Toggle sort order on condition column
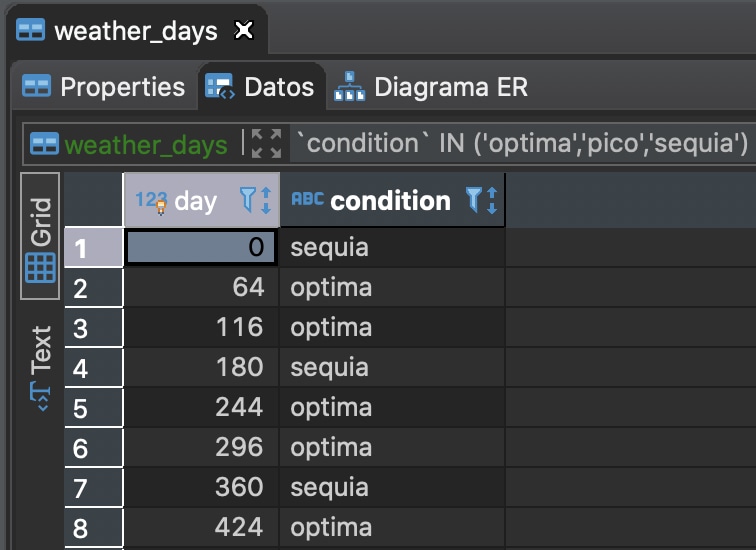Viewport: 756px width, 550px height. click(492, 200)
